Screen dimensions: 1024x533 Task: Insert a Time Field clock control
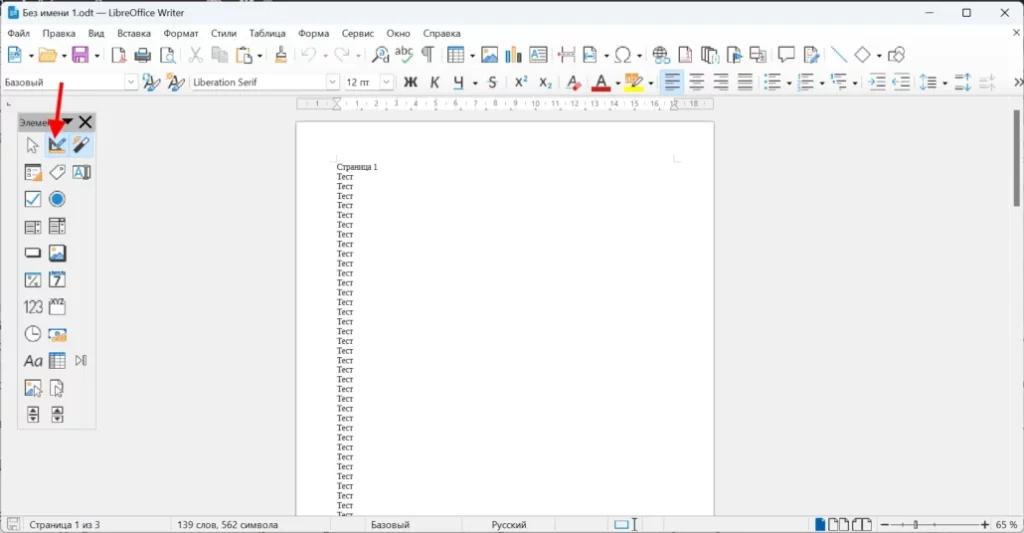click(32, 334)
